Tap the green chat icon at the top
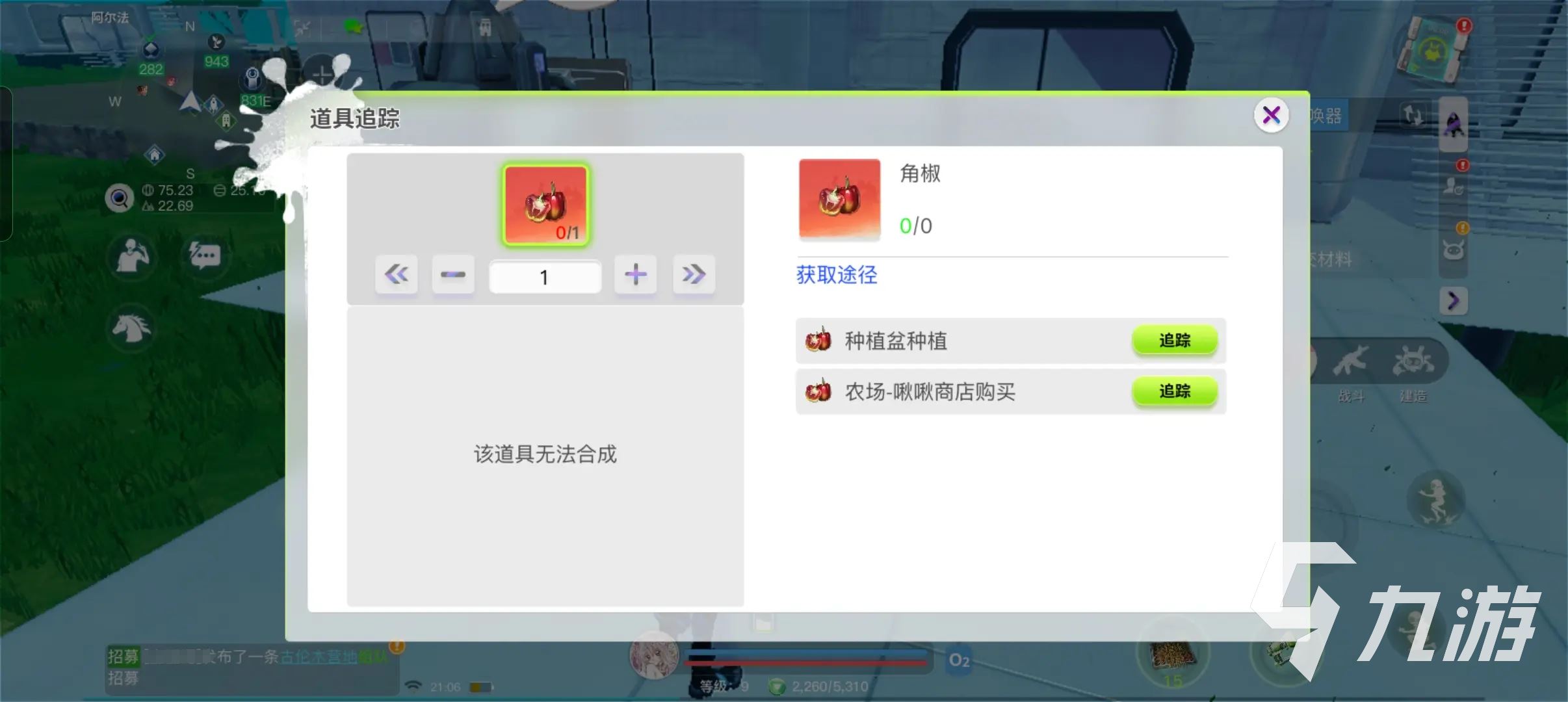The height and width of the screenshot is (702, 1568). (x=353, y=27)
